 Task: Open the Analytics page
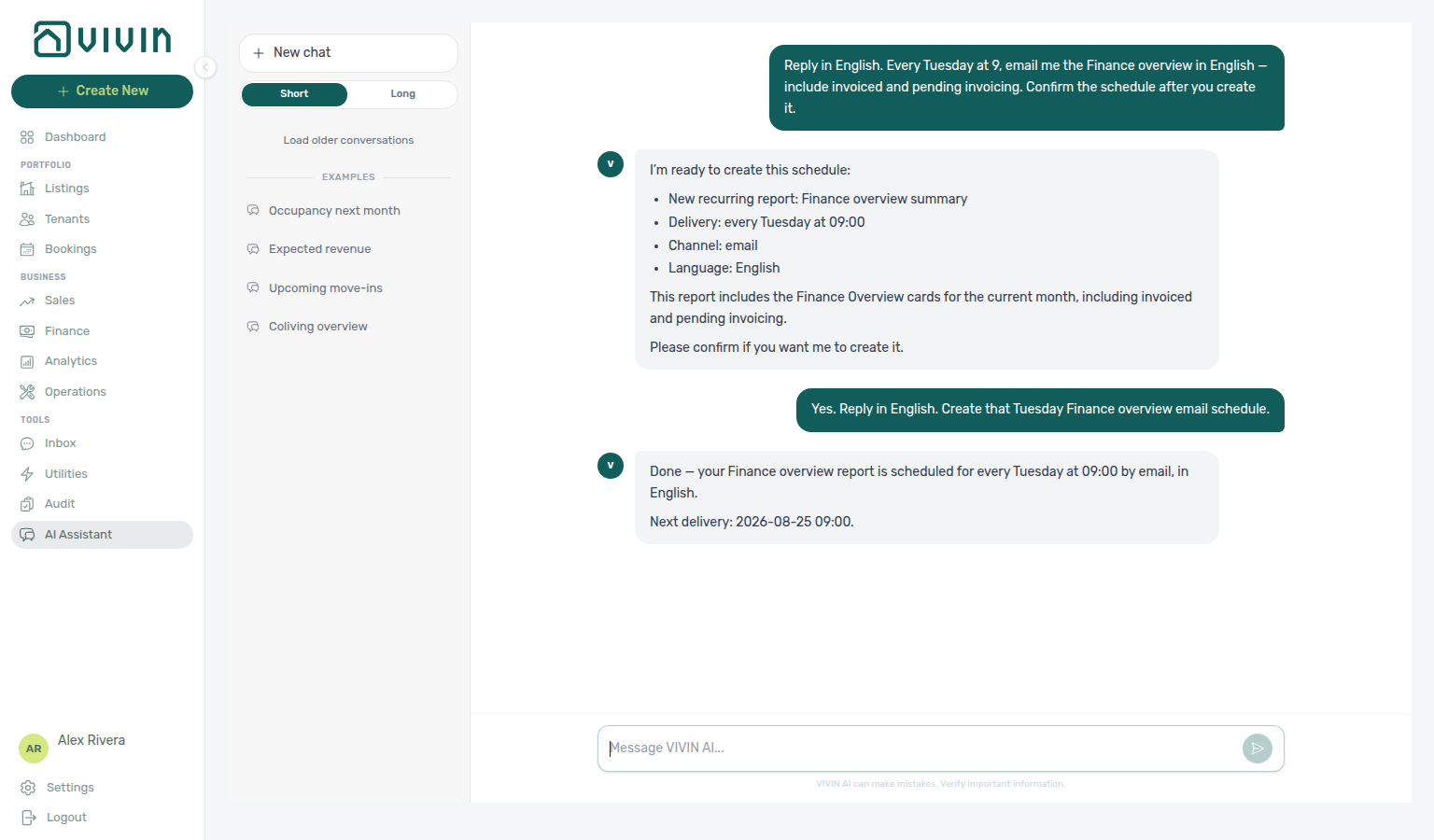[x=102, y=361]
